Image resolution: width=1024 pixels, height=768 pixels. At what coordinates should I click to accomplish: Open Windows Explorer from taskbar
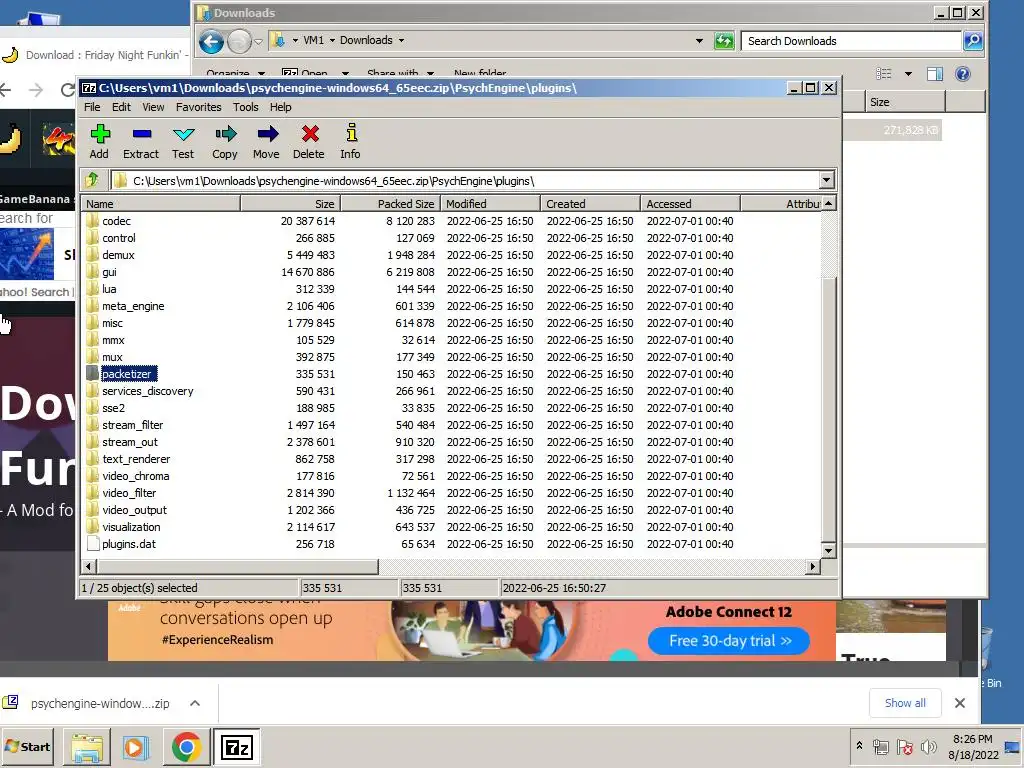pos(87,747)
